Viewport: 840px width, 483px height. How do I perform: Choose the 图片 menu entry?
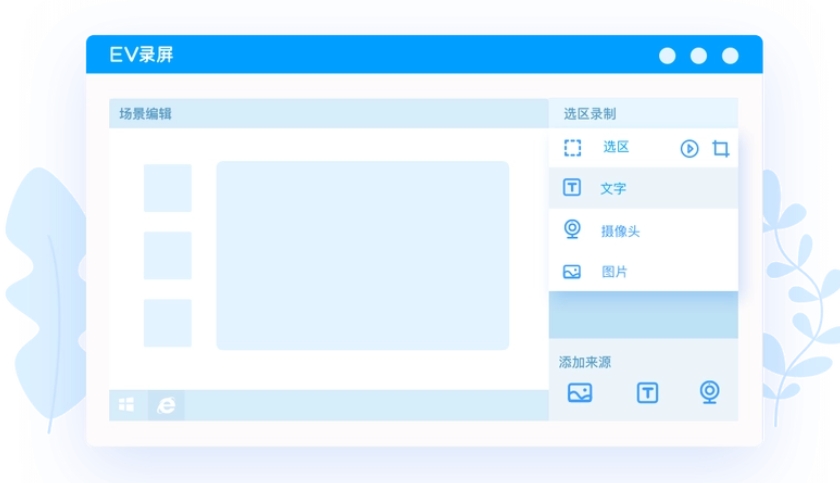click(643, 271)
